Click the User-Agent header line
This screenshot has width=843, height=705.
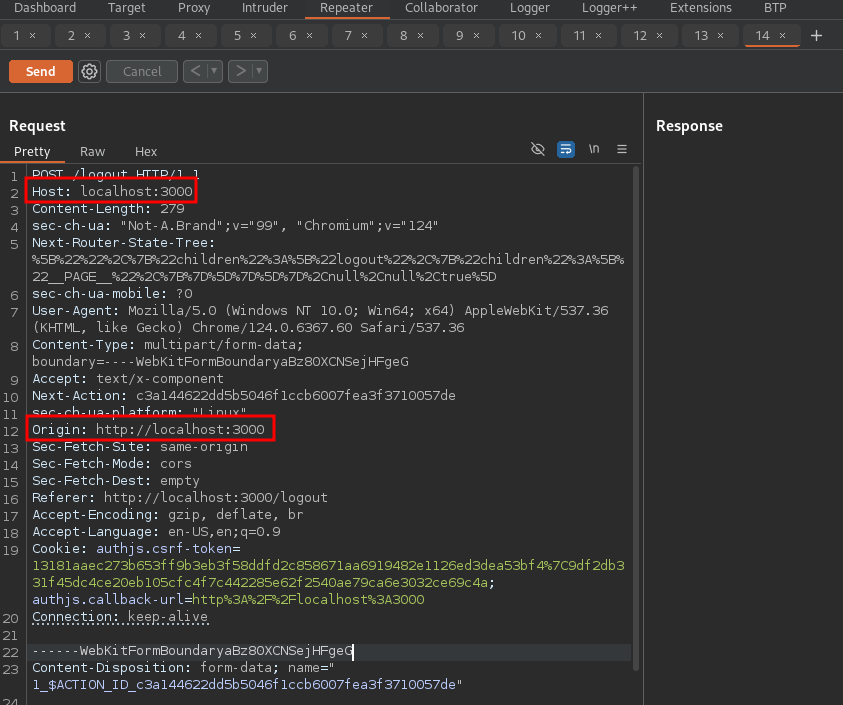click(320, 319)
